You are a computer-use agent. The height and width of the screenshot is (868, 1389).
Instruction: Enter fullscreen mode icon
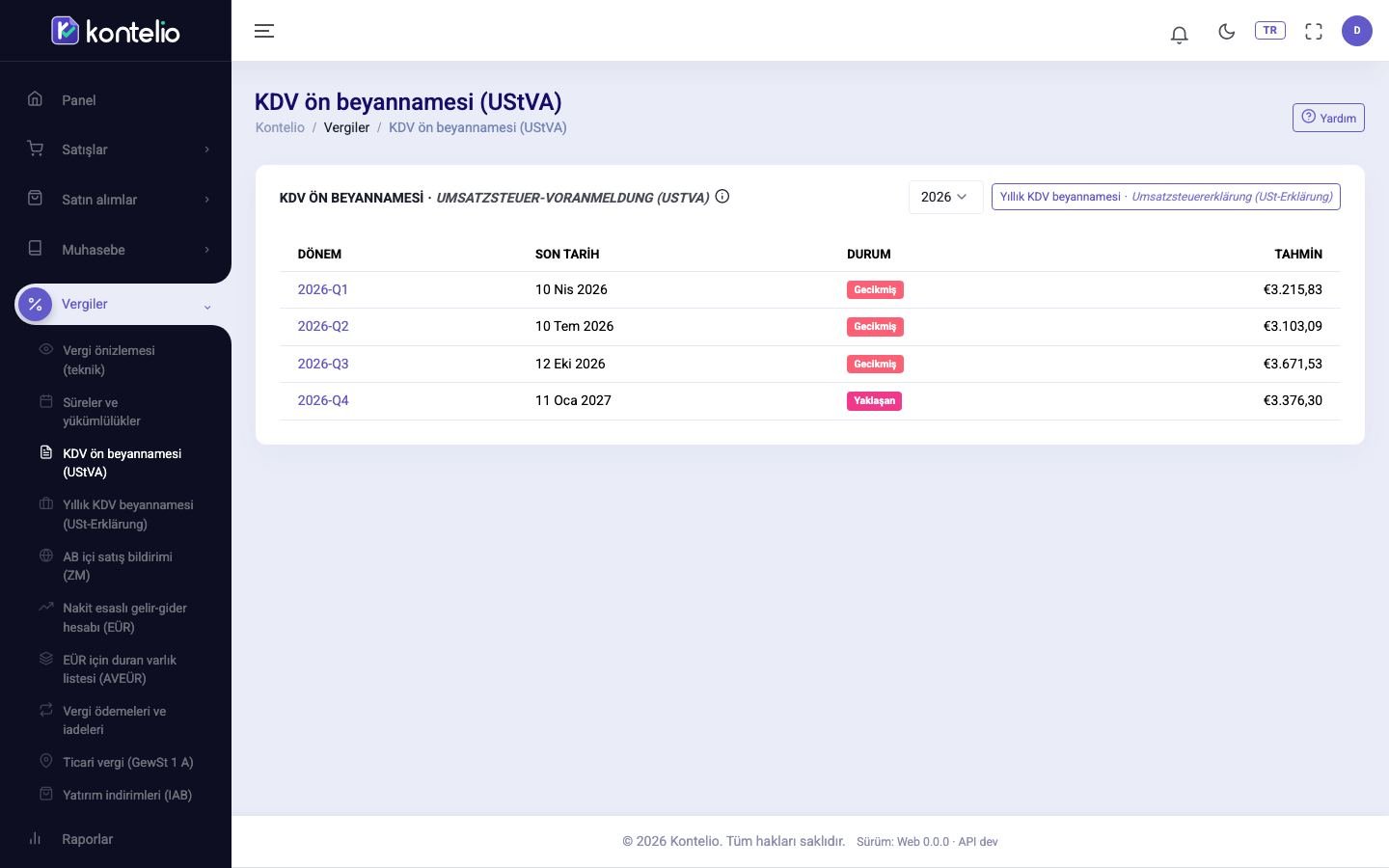1314,31
